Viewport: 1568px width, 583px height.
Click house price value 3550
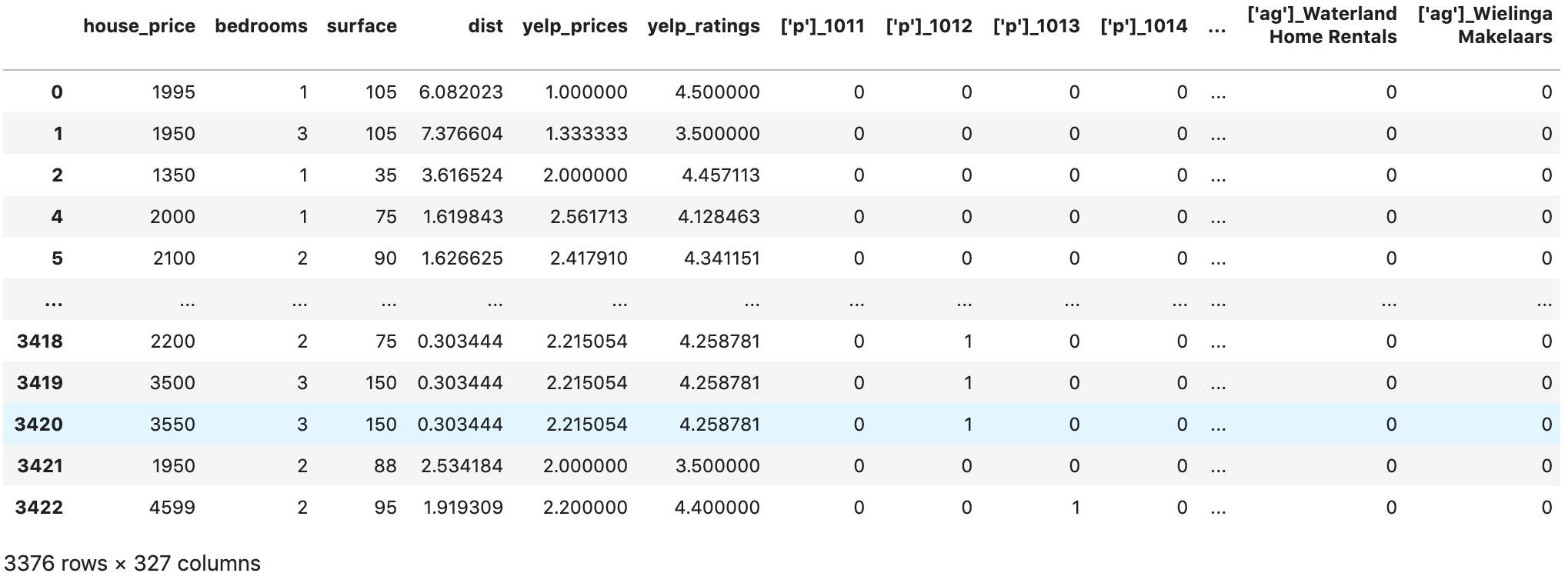(173, 425)
